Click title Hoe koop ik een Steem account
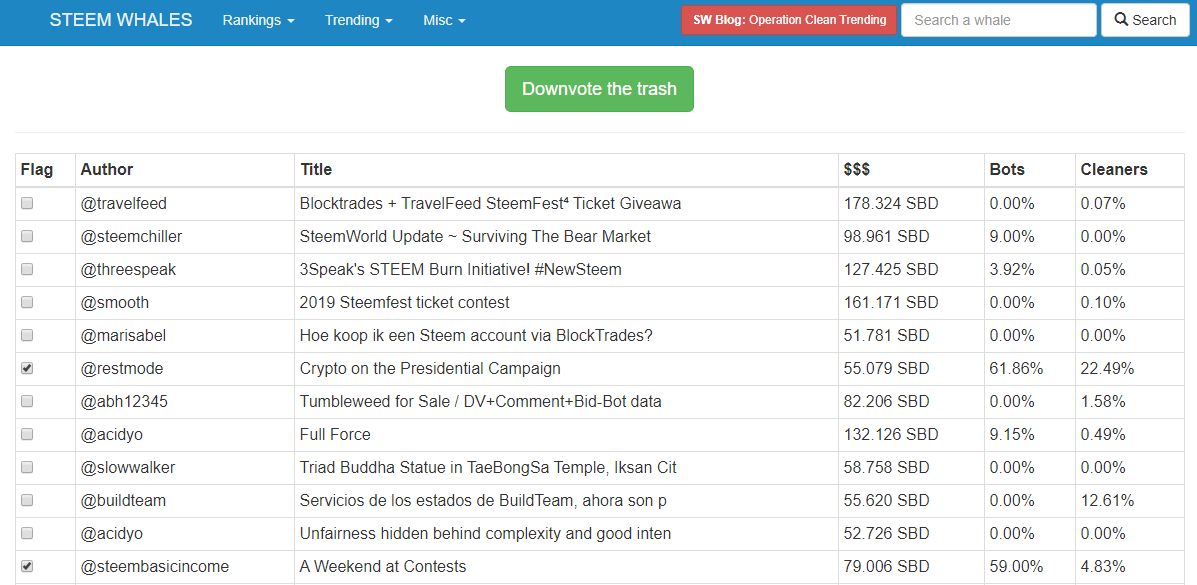 (476, 335)
